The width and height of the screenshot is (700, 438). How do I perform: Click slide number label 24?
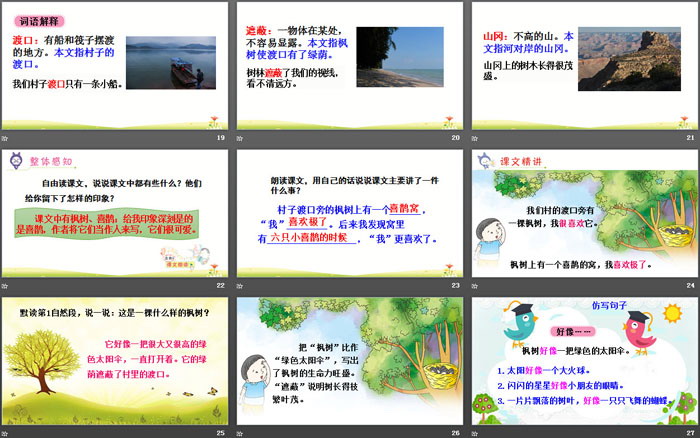pos(691,285)
